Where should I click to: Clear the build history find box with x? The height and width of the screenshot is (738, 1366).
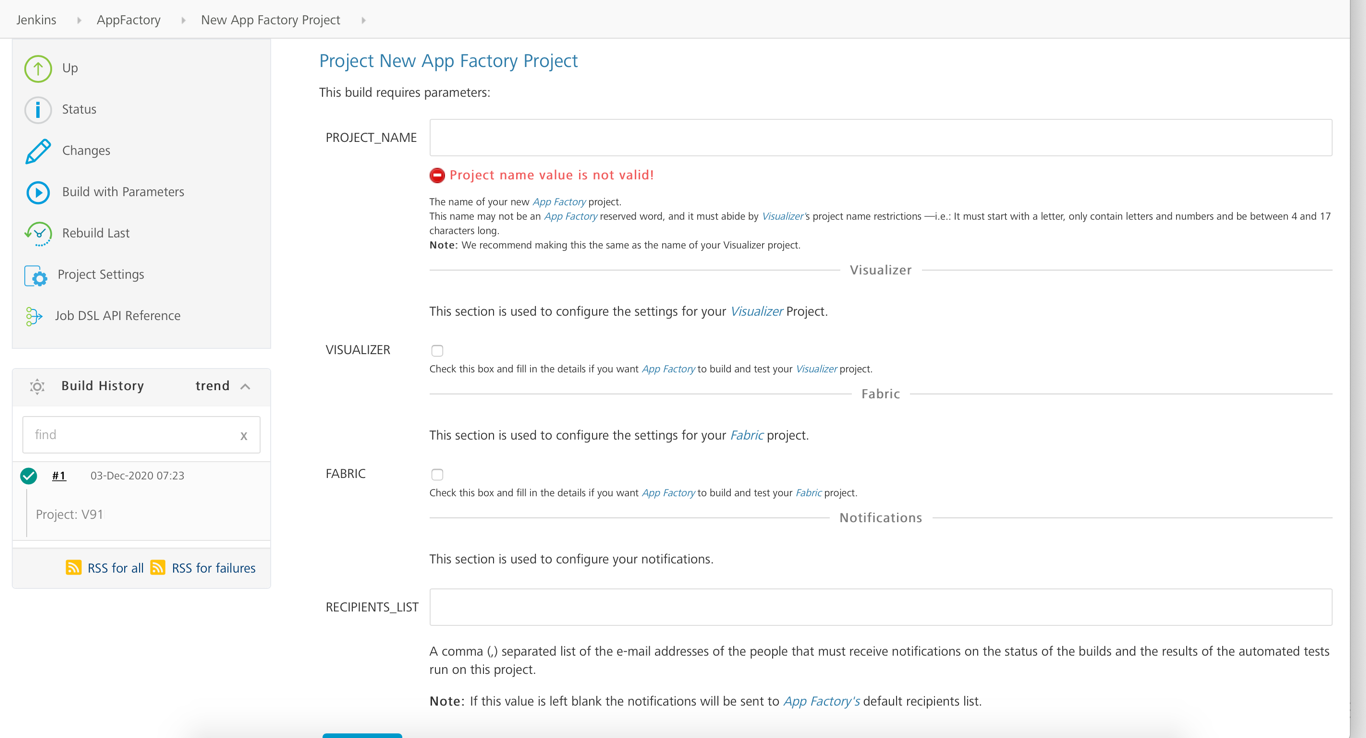pyautogui.click(x=244, y=436)
